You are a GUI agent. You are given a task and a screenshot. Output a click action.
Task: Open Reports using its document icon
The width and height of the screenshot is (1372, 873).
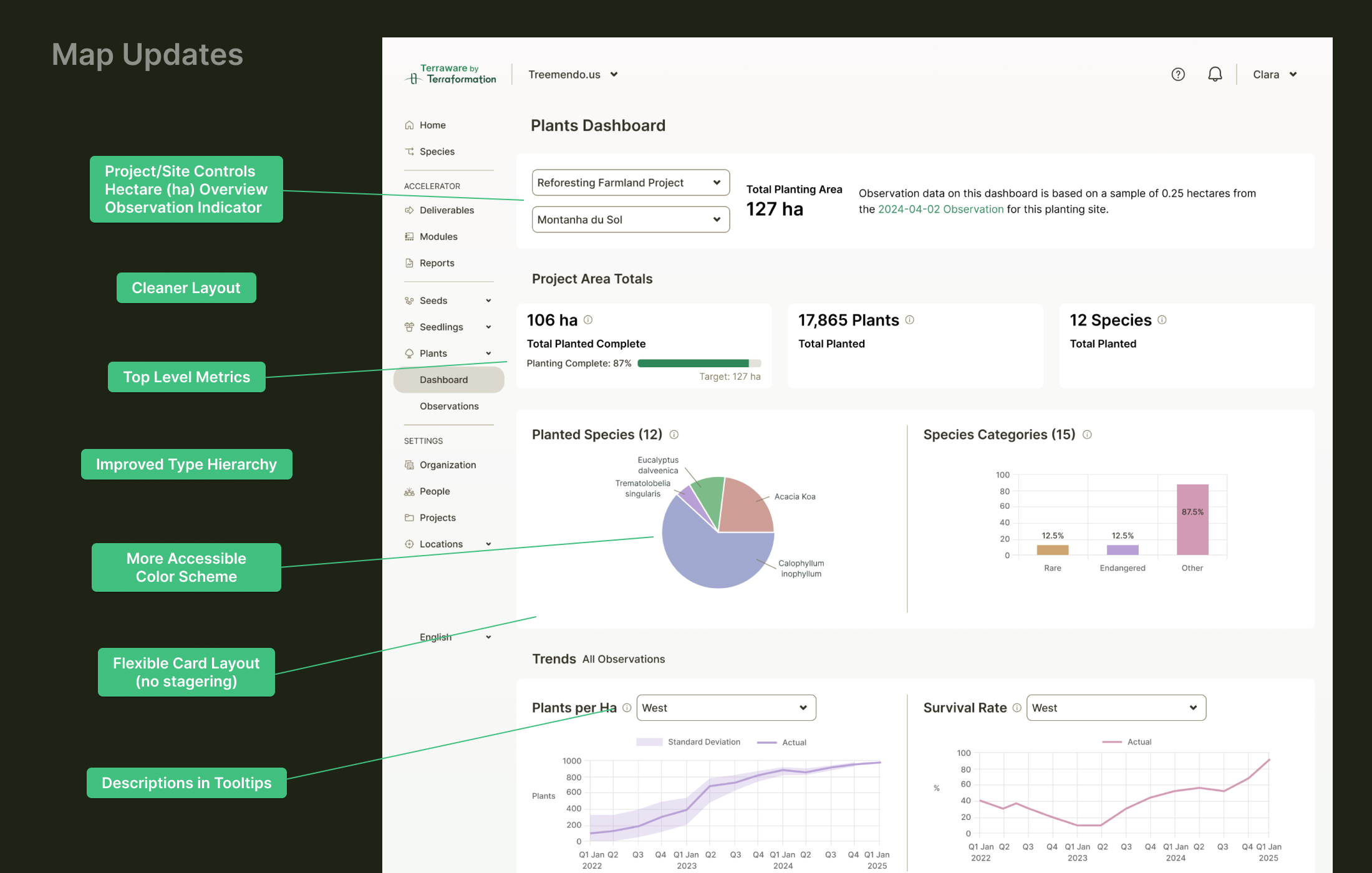410,263
